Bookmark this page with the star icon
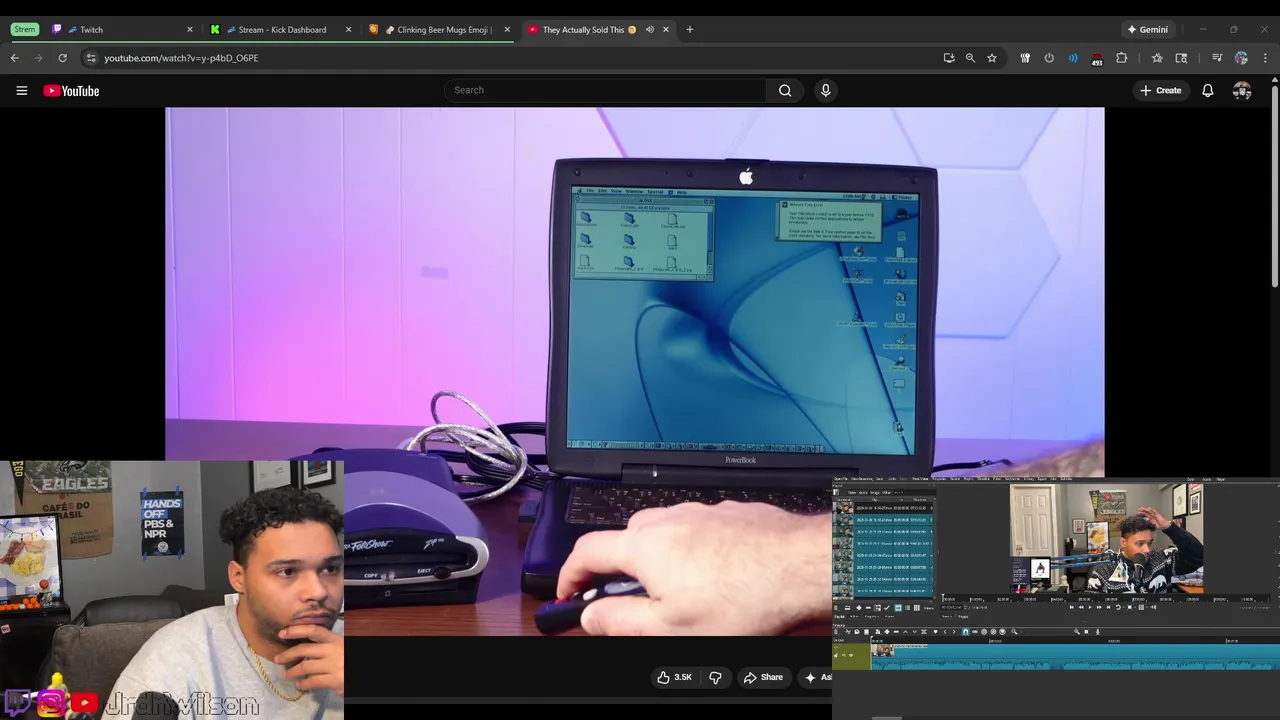 (x=992, y=58)
